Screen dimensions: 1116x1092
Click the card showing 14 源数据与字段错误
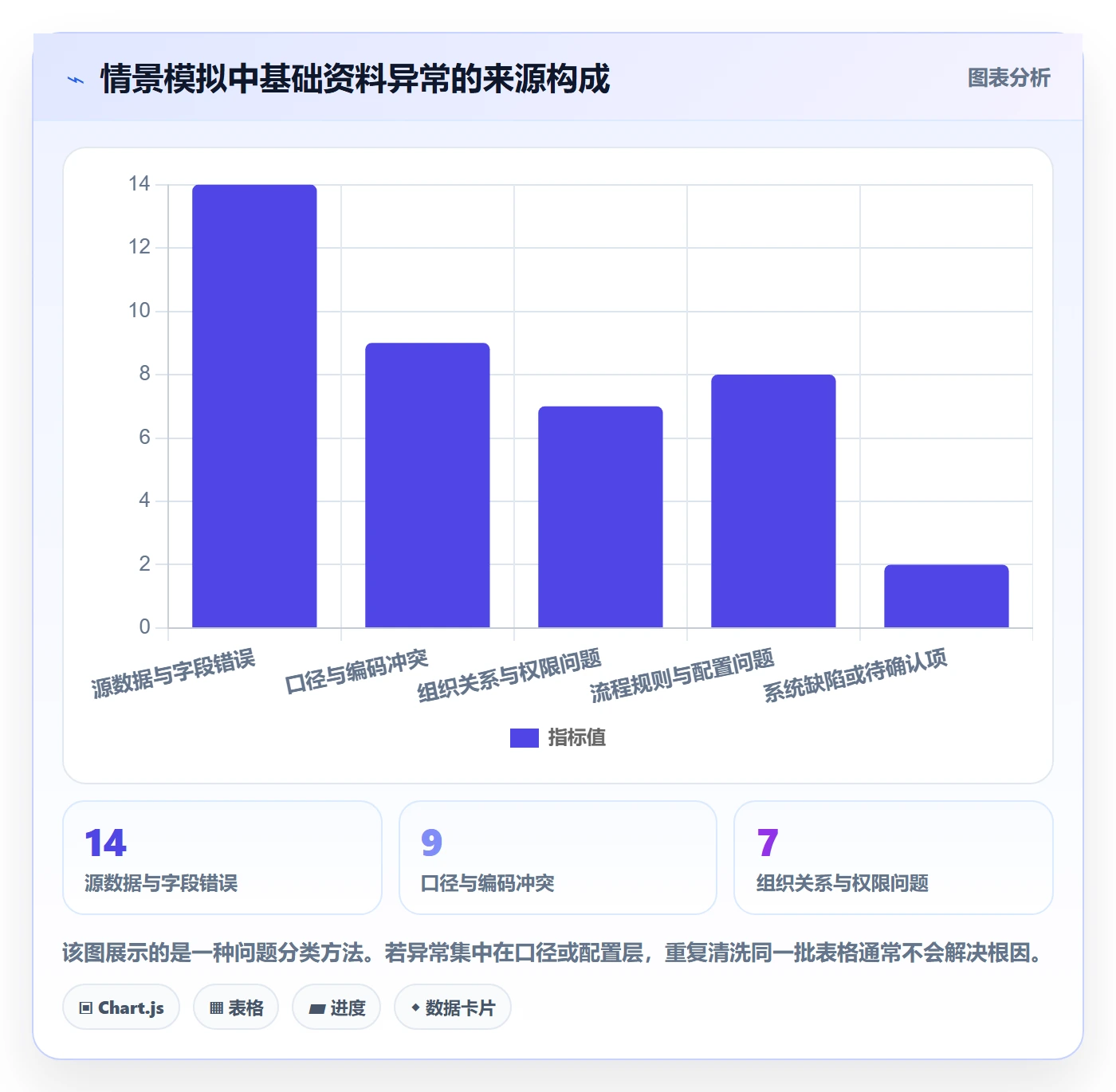pyautogui.click(x=222, y=858)
